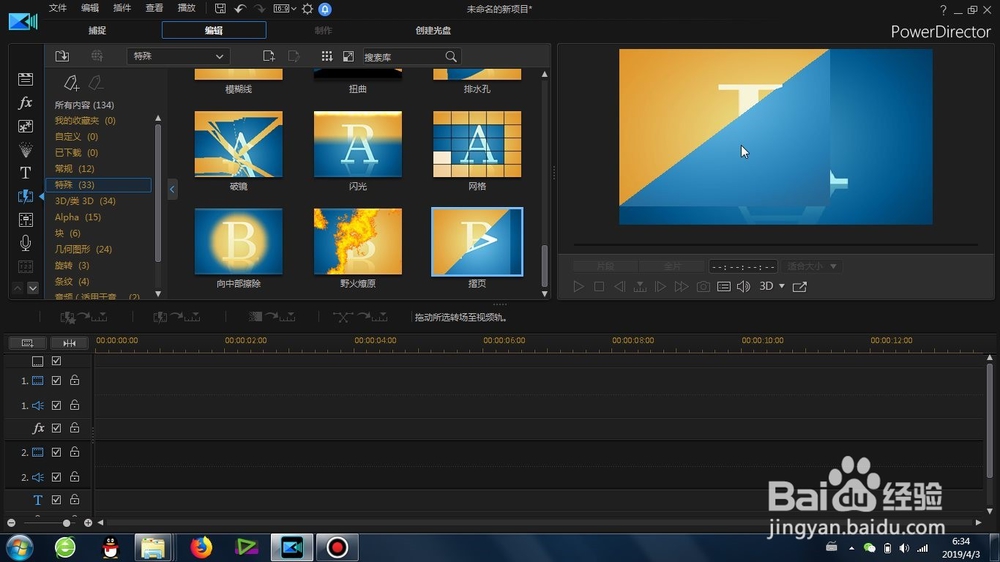
Task: Open the aspect ratio 16:9 dropdown
Action: tap(284, 9)
